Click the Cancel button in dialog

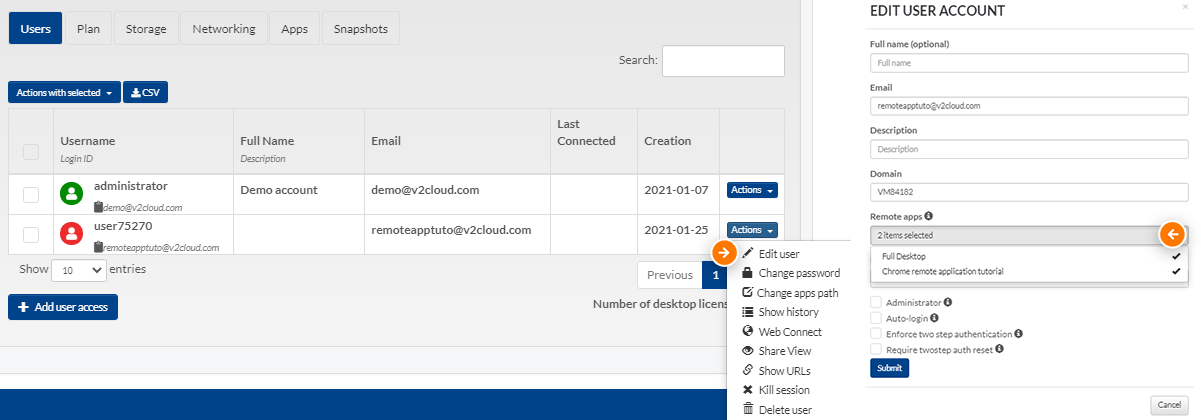[x=1168, y=404]
